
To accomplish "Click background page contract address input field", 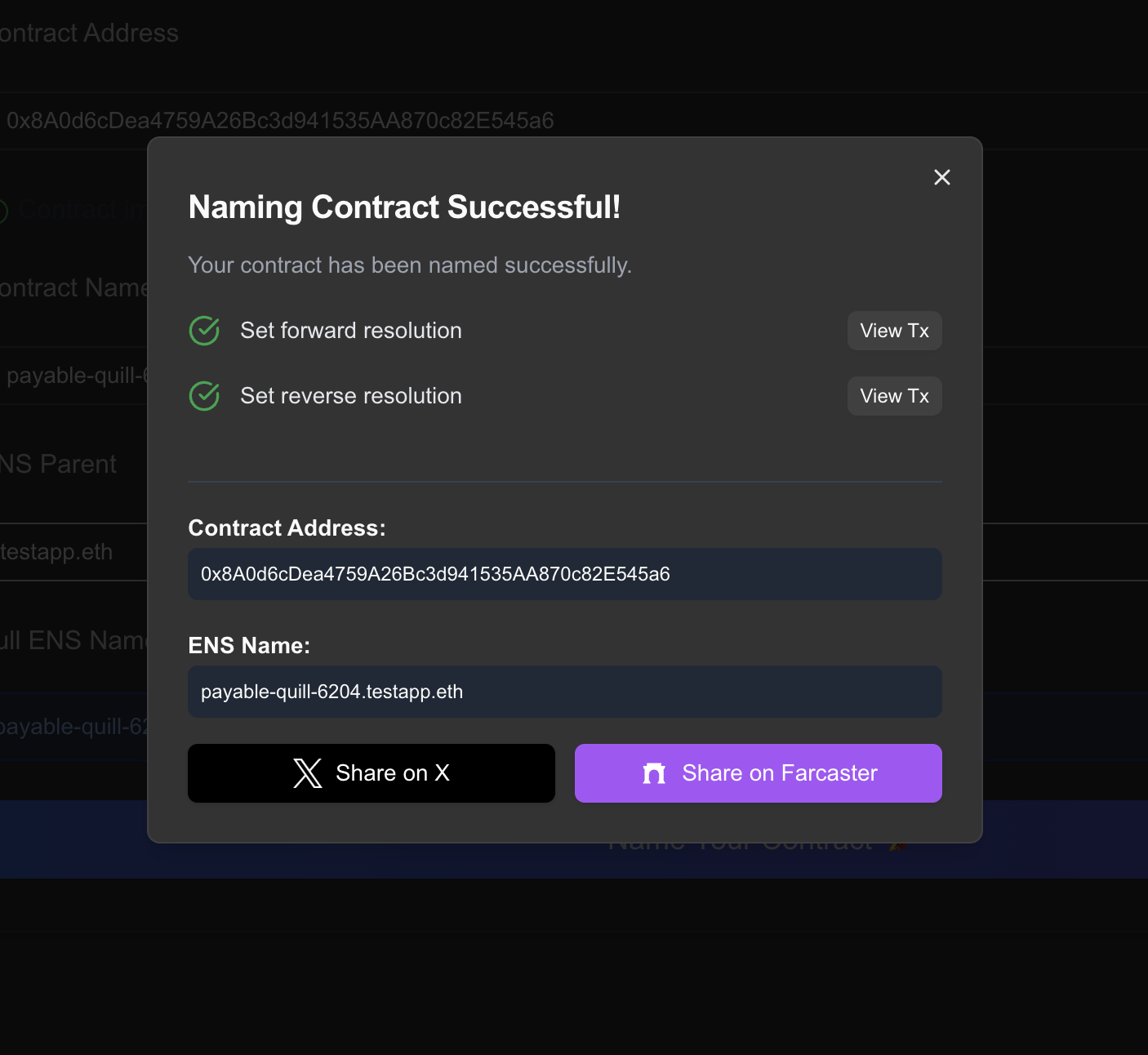I will (574, 121).
